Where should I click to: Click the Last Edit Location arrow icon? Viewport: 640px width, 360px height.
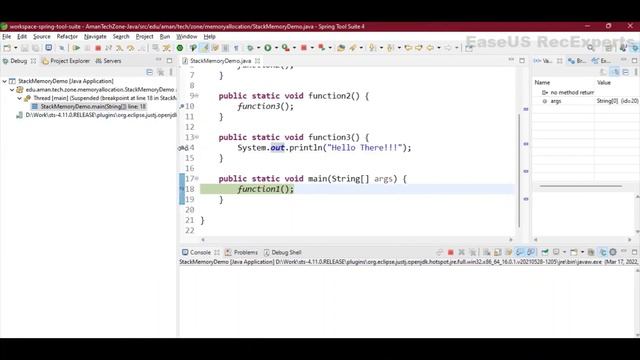408,48
